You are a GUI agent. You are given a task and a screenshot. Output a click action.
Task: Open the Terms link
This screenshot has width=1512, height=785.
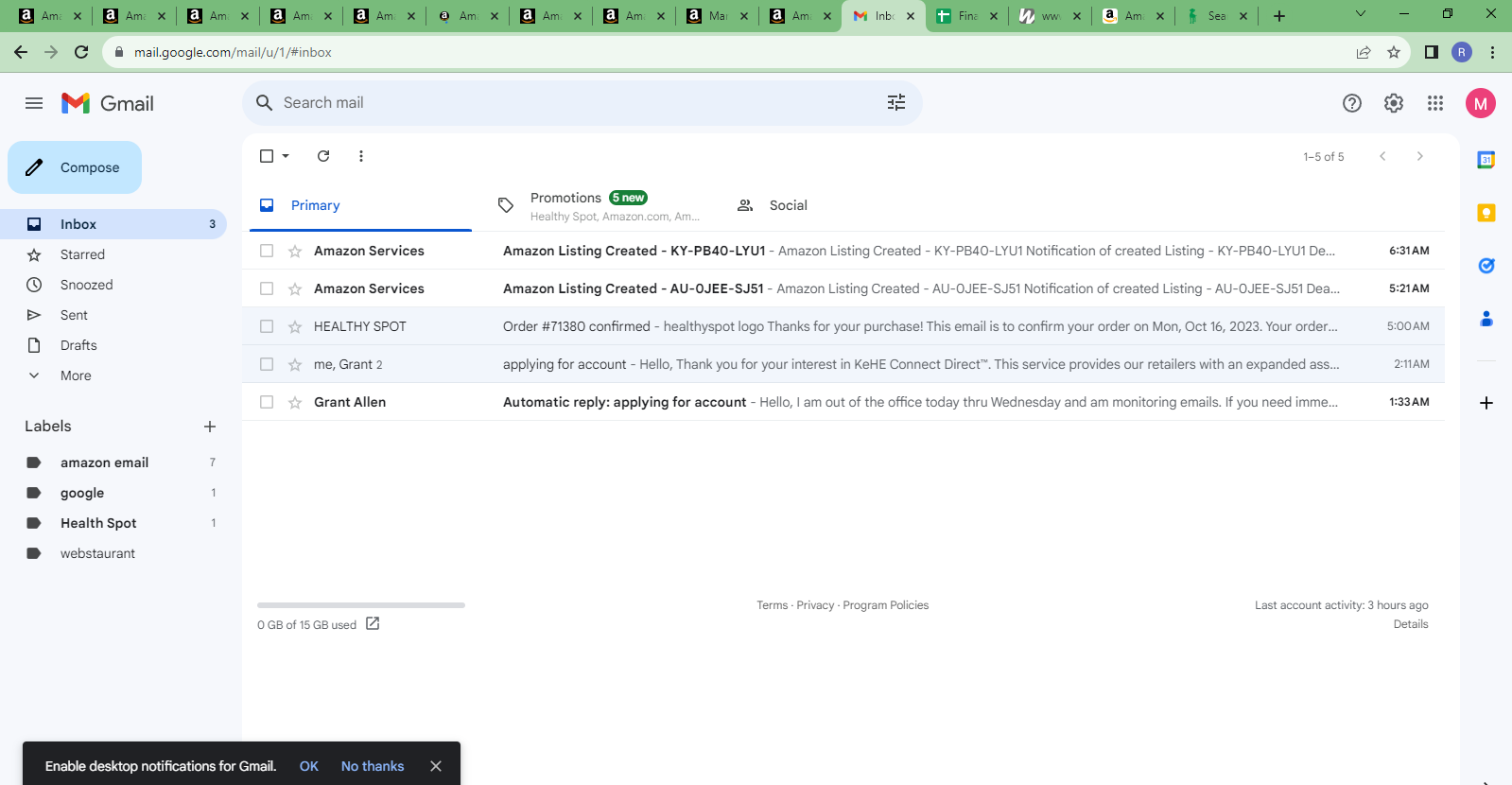pyautogui.click(x=772, y=605)
